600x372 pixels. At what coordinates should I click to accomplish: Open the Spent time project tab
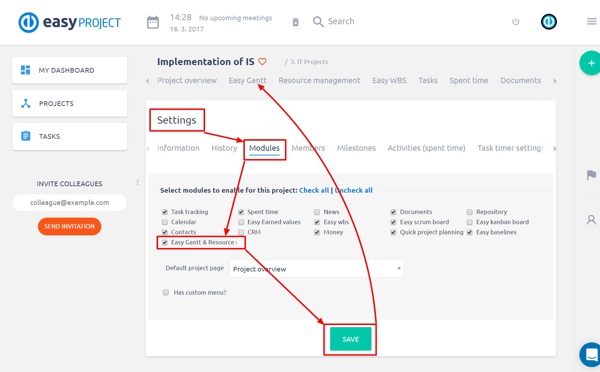point(469,80)
